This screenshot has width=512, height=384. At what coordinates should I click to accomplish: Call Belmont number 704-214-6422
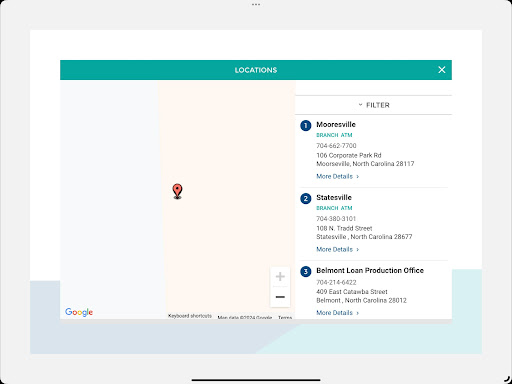(336, 282)
